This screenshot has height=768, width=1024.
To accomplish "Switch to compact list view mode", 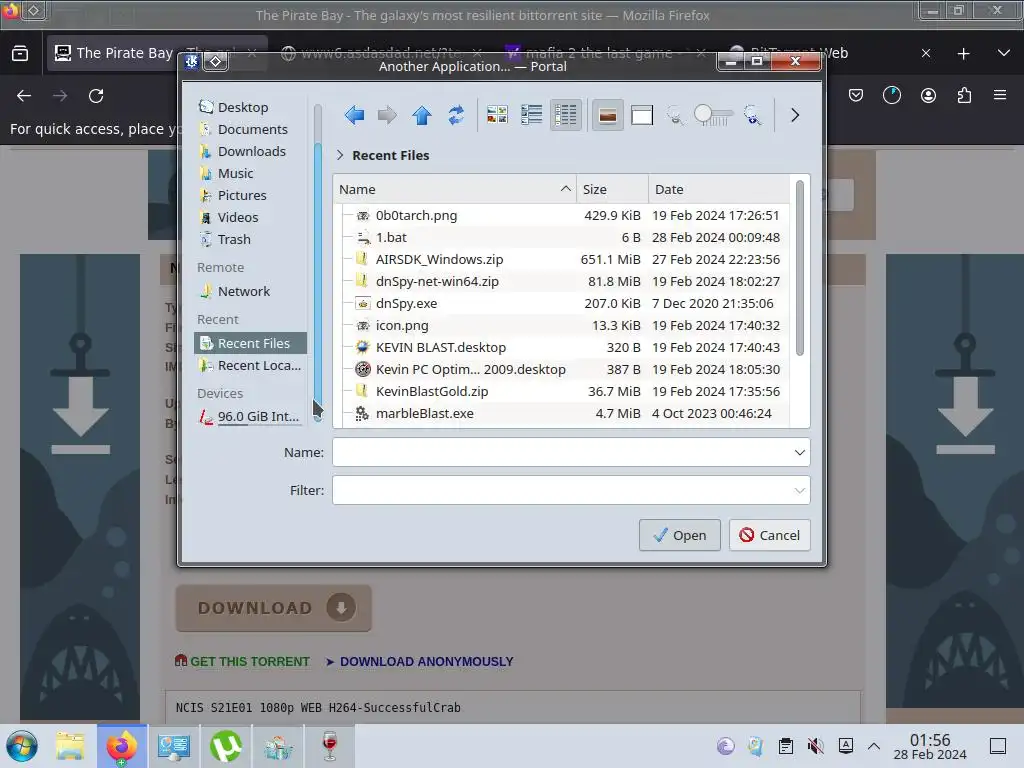I will point(532,116).
